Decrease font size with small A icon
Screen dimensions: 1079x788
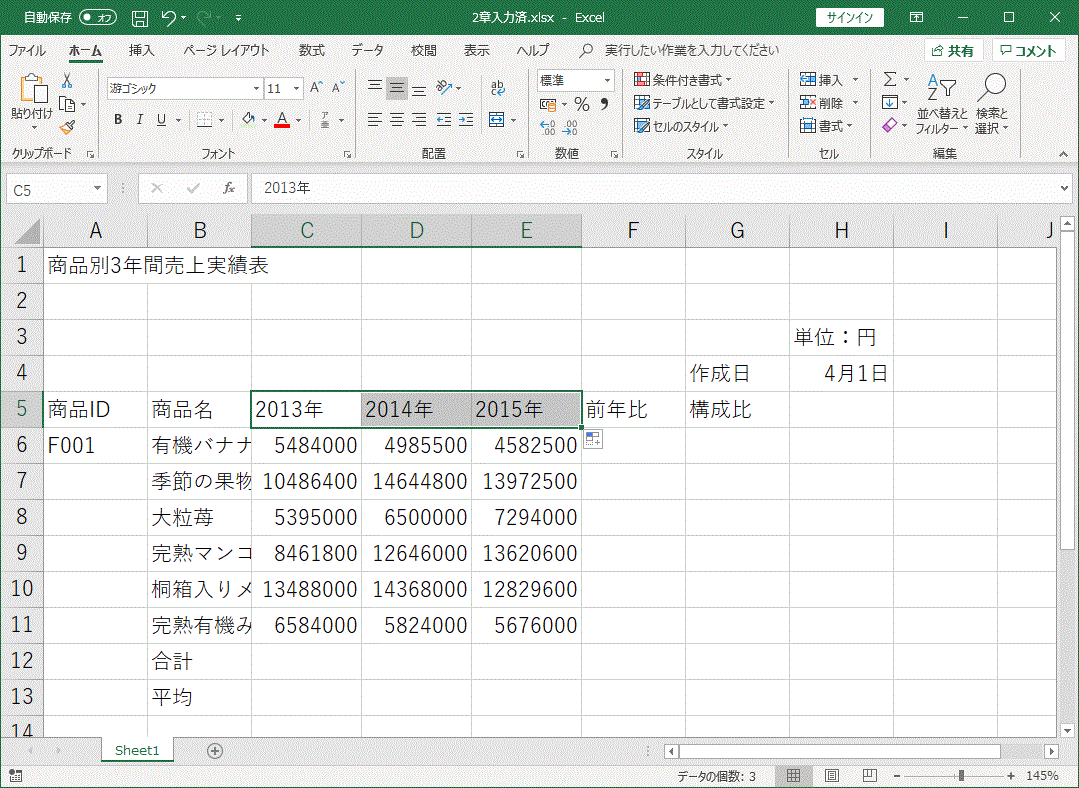point(338,87)
